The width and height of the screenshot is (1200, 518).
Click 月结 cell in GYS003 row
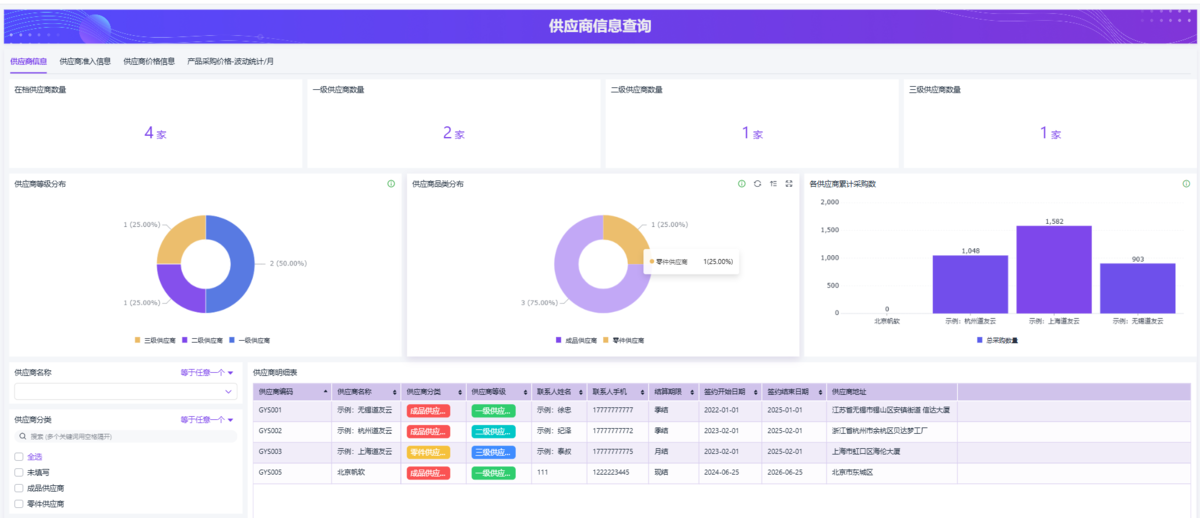click(x=660, y=452)
